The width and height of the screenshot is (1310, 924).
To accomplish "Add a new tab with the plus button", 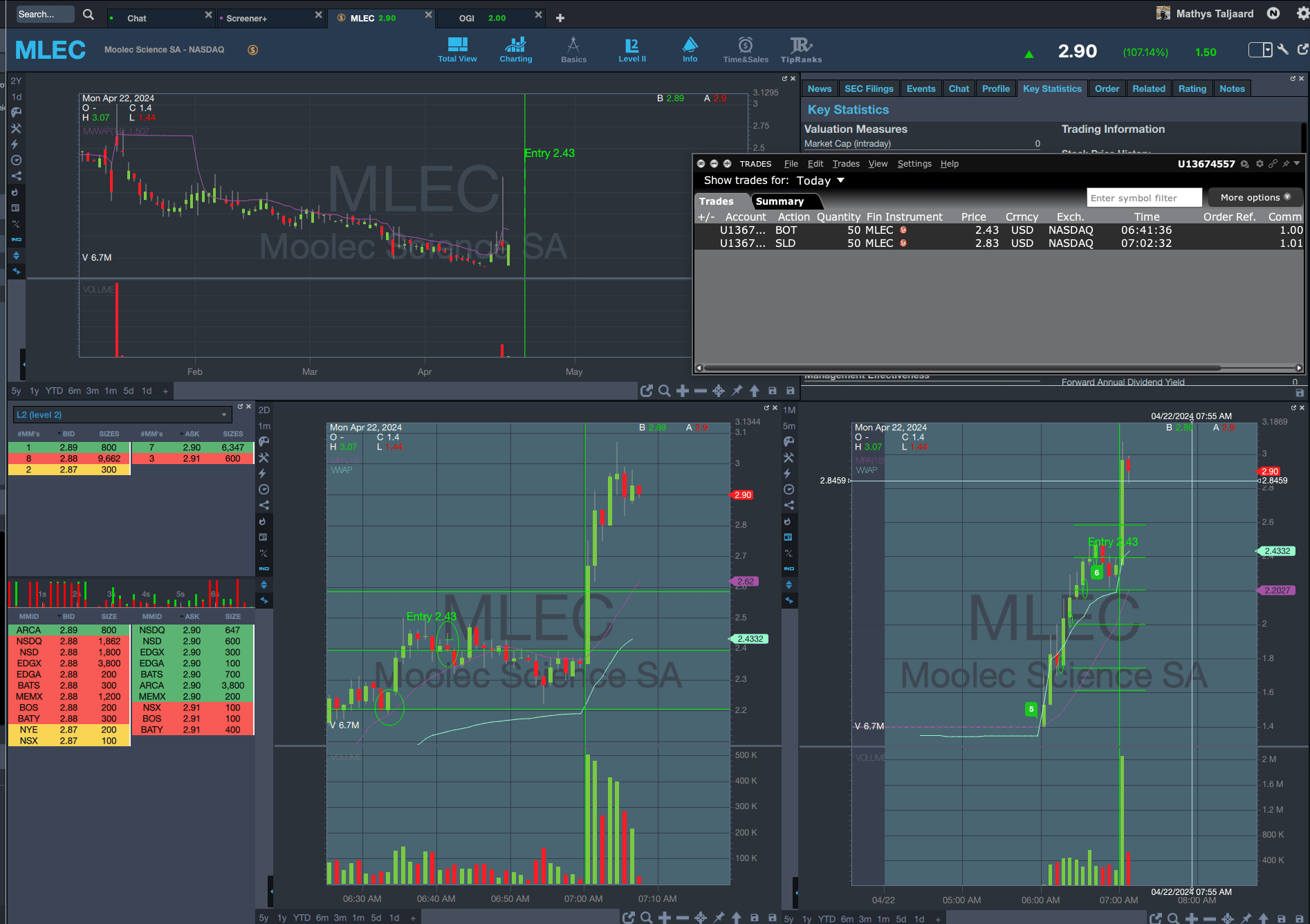I will pyautogui.click(x=560, y=18).
